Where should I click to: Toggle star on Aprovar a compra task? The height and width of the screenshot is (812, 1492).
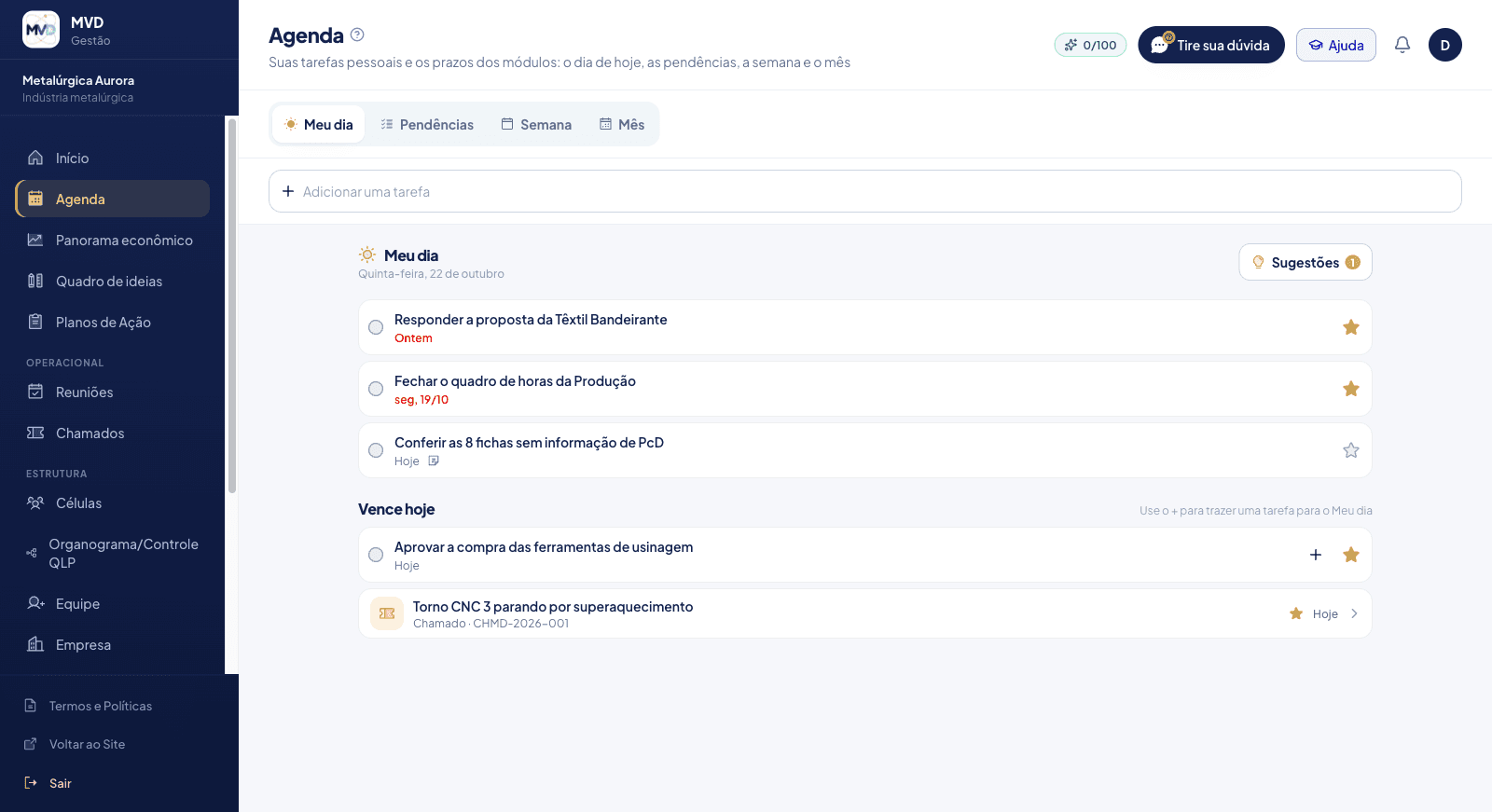(x=1350, y=555)
